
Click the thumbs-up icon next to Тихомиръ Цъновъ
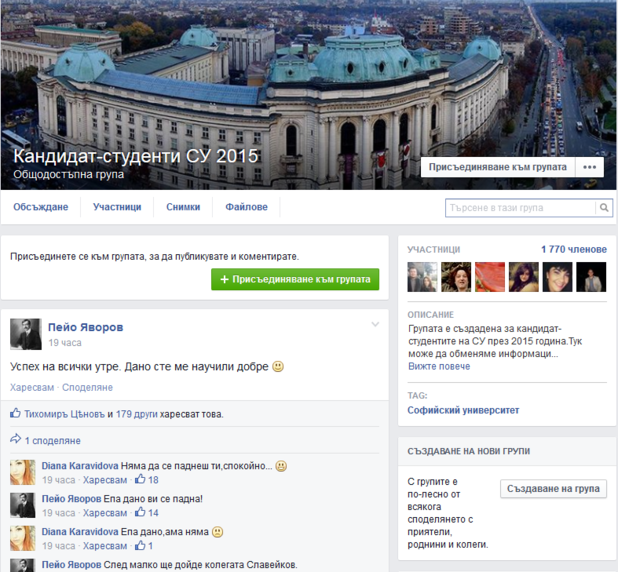[x=15, y=413]
